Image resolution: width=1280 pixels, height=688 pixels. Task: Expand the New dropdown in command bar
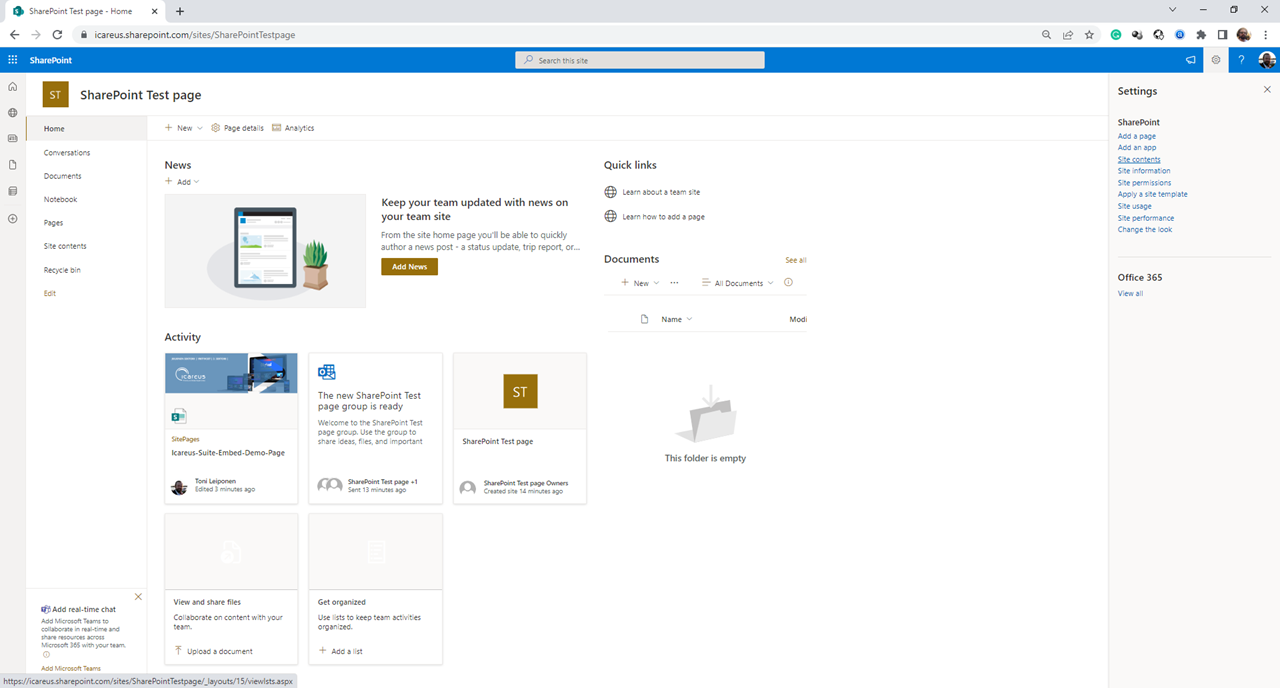pyautogui.click(x=184, y=128)
